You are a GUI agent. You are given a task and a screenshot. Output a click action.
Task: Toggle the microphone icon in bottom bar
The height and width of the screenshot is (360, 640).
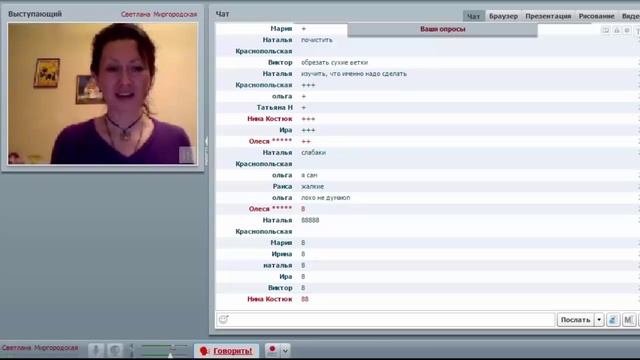[96, 350]
